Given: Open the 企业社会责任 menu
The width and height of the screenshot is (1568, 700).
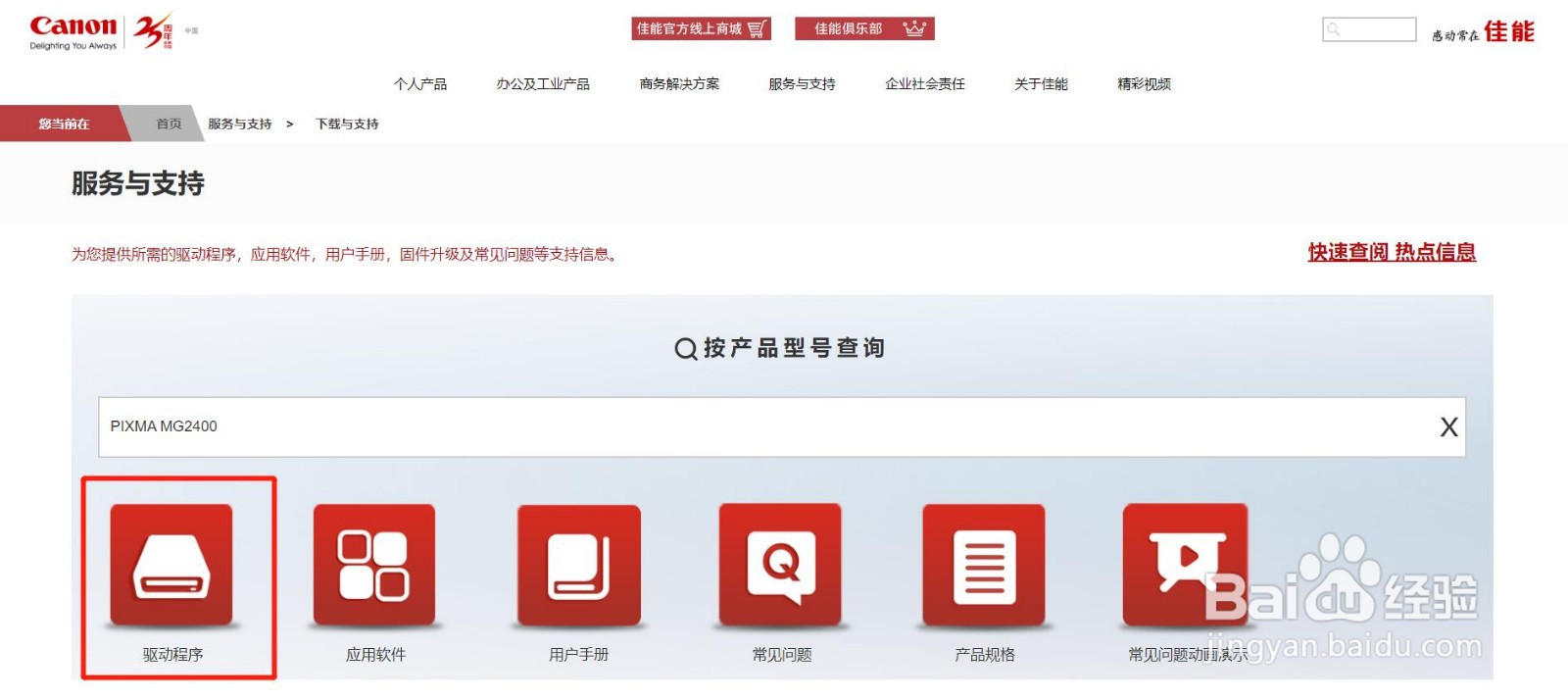Looking at the screenshot, I should click(925, 84).
